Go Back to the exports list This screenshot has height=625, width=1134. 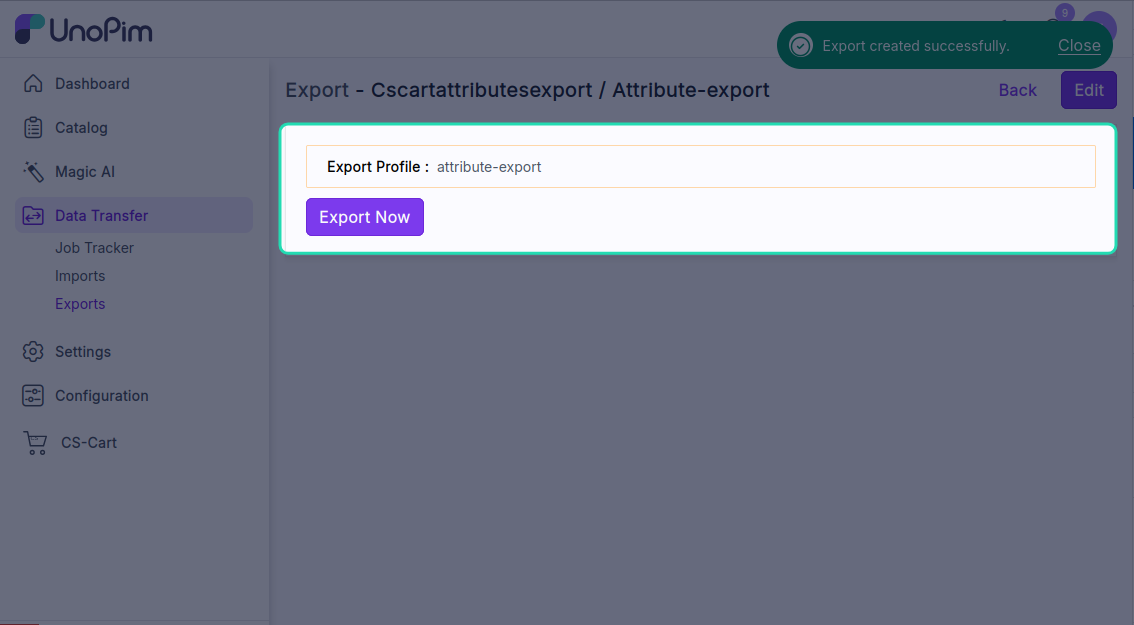[x=1018, y=90]
